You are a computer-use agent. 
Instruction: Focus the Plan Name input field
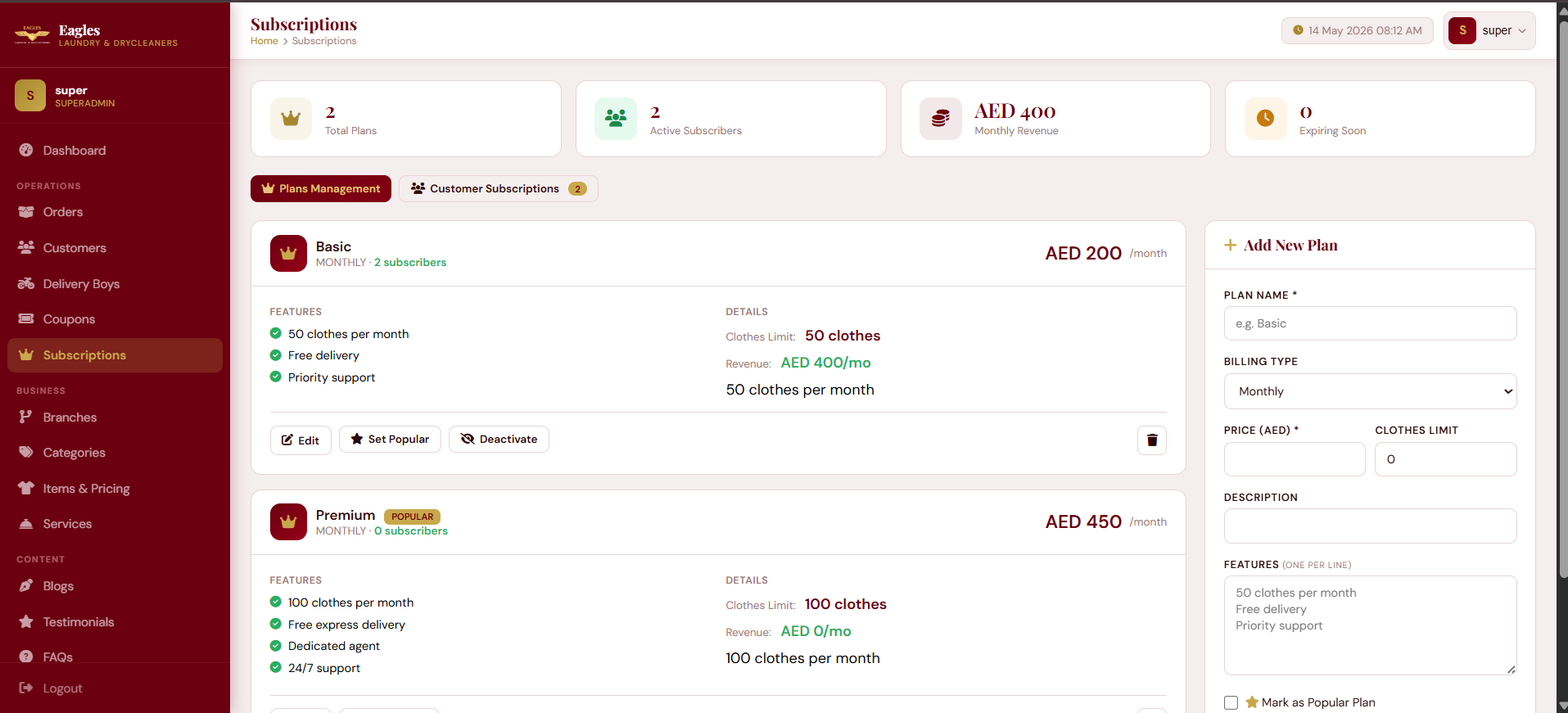tap(1370, 323)
